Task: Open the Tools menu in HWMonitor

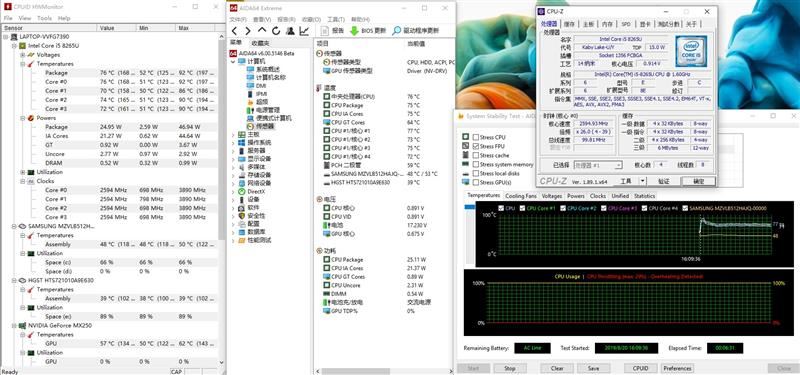Action: 44,18
